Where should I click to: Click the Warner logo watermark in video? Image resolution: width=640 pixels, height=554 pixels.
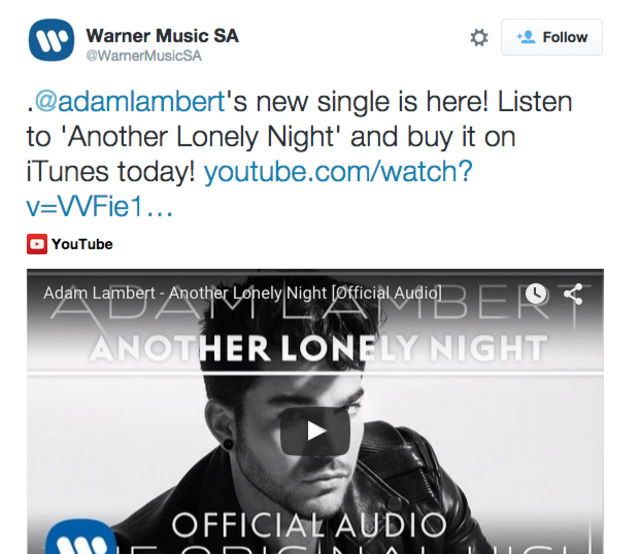(x=81, y=536)
